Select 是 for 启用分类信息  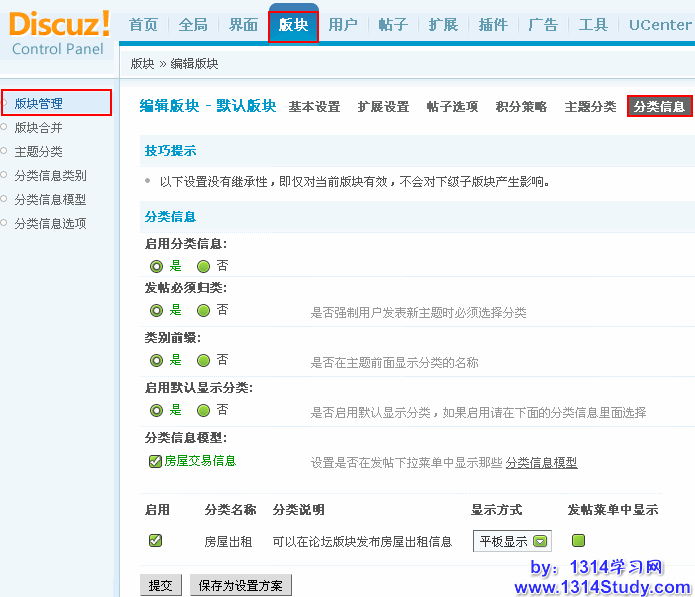[x=156, y=266]
